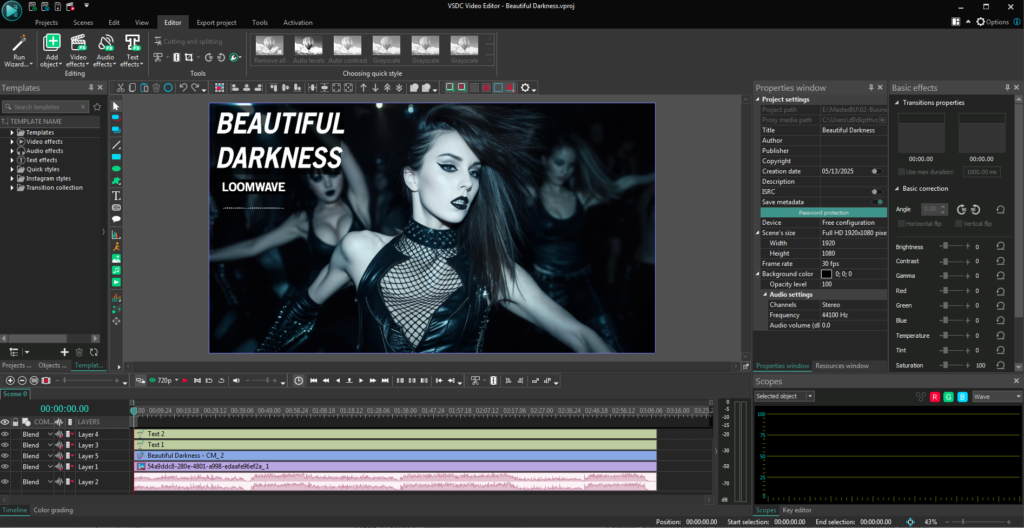Open the 720p preview quality dropdown
The width and height of the screenshot is (1024, 528).
point(164,380)
